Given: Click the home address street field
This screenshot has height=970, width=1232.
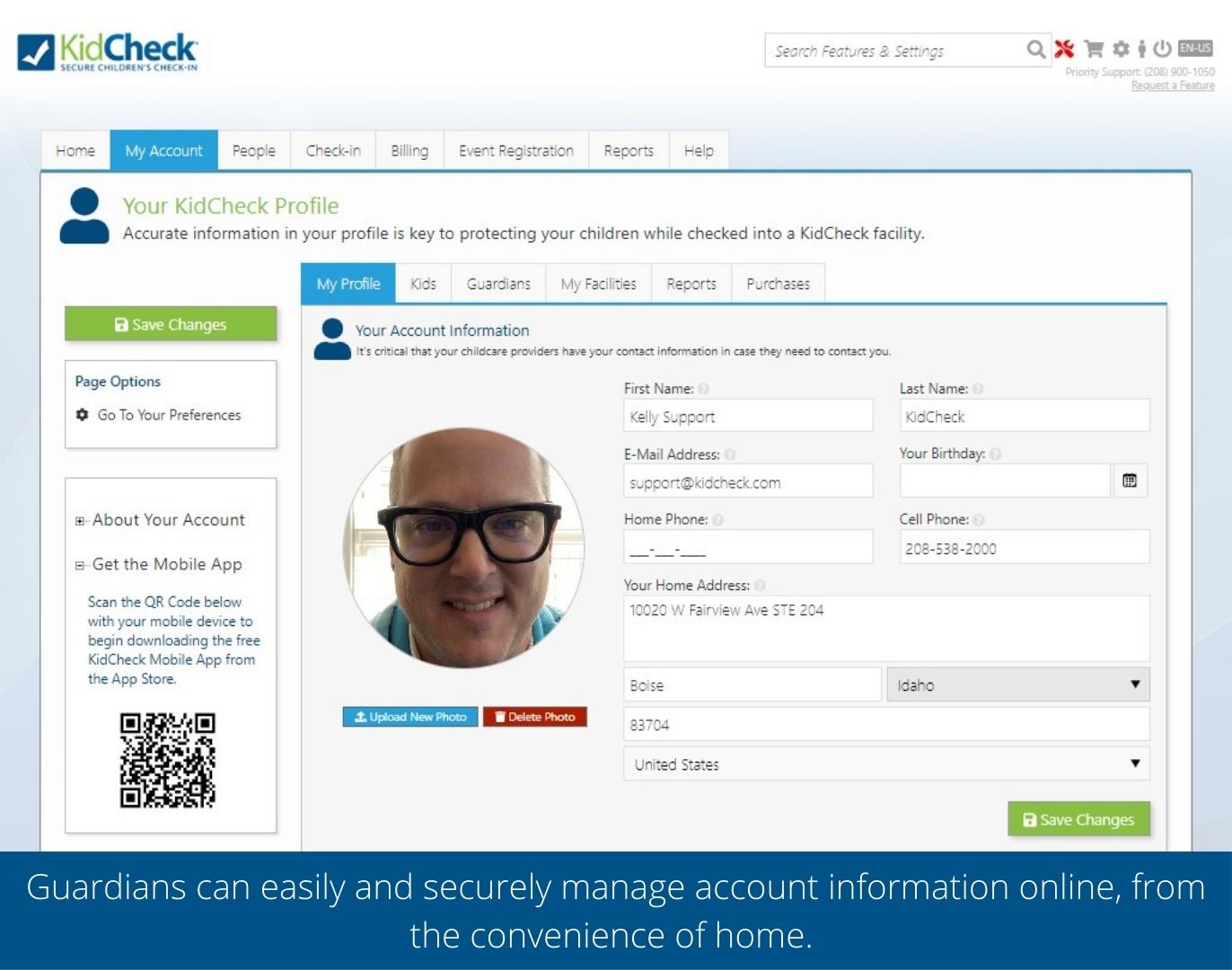Looking at the screenshot, I should click(886, 629).
